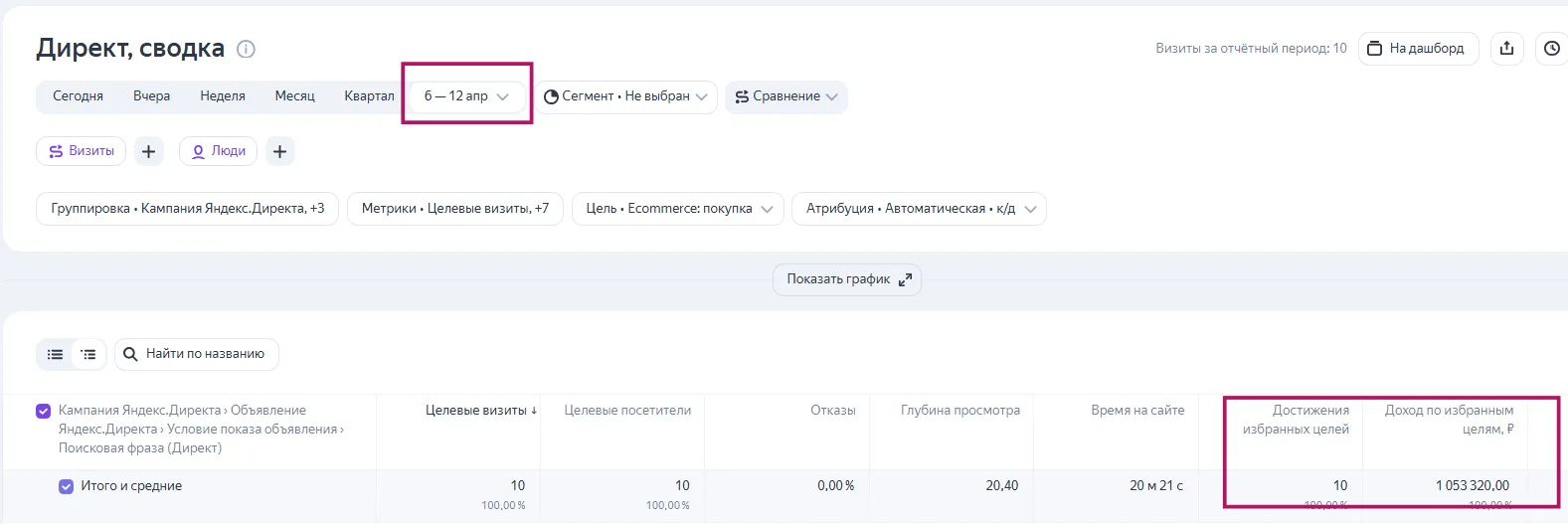Open the clock history icon button
Screen dimensions: 1568x524
[1552, 48]
